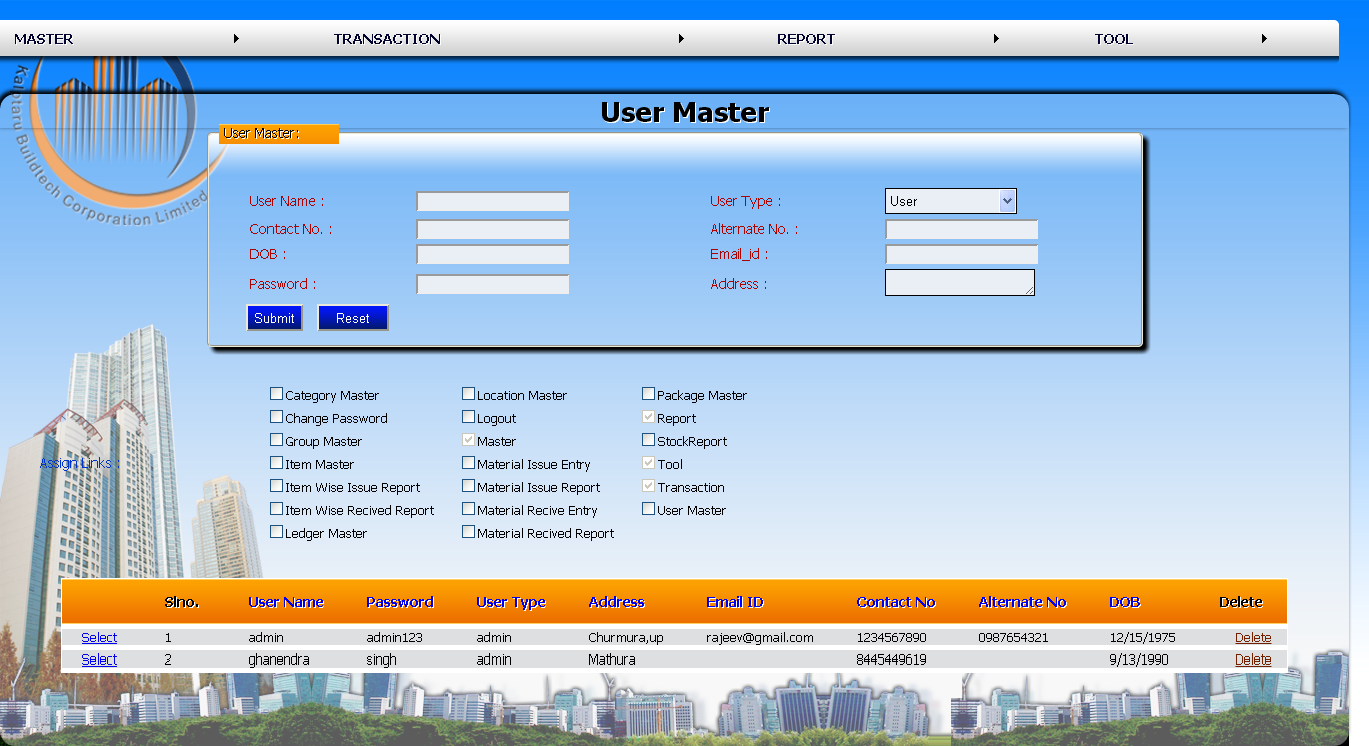Screen dimensions: 1369x746
Task: Check the Material Issue Entry checkbox
Action: [468, 462]
